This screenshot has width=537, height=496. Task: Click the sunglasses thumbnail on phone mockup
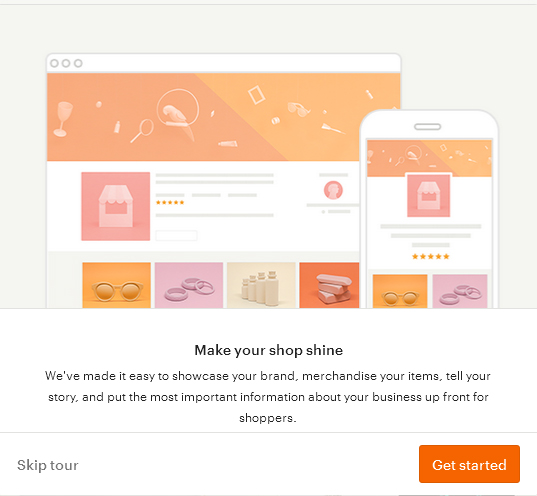coord(400,291)
